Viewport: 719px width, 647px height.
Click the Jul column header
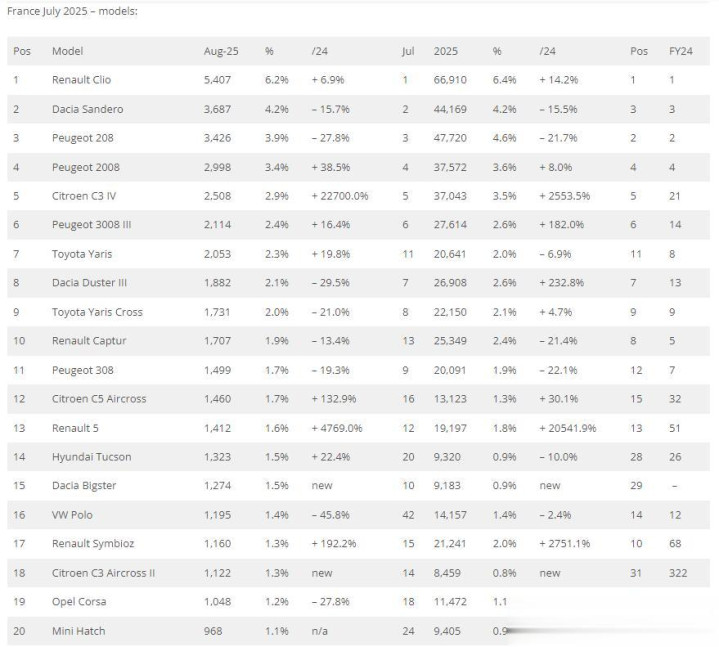pos(407,50)
